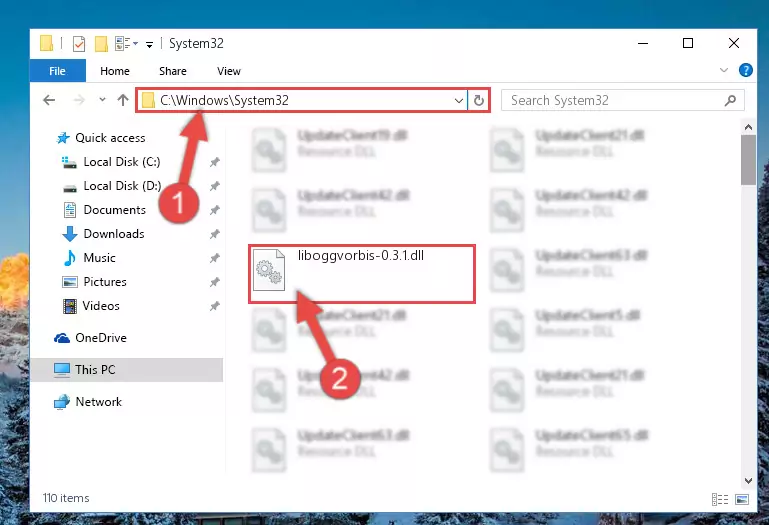Select OneDrive in navigation pane
769x525 pixels.
pyautogui.click(x=101, y=338)
